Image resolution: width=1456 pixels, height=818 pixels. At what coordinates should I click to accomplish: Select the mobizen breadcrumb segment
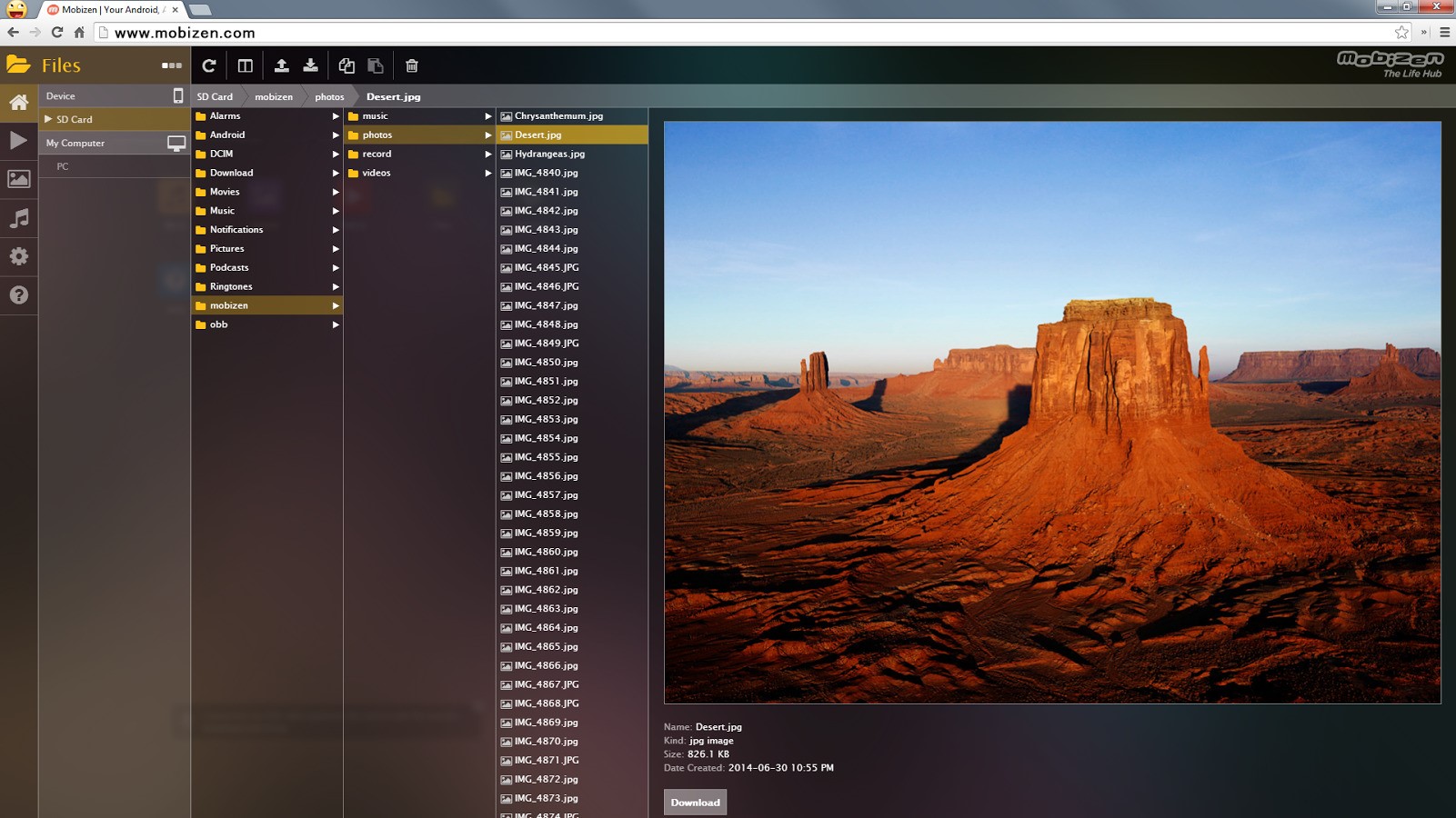(274, 96)
